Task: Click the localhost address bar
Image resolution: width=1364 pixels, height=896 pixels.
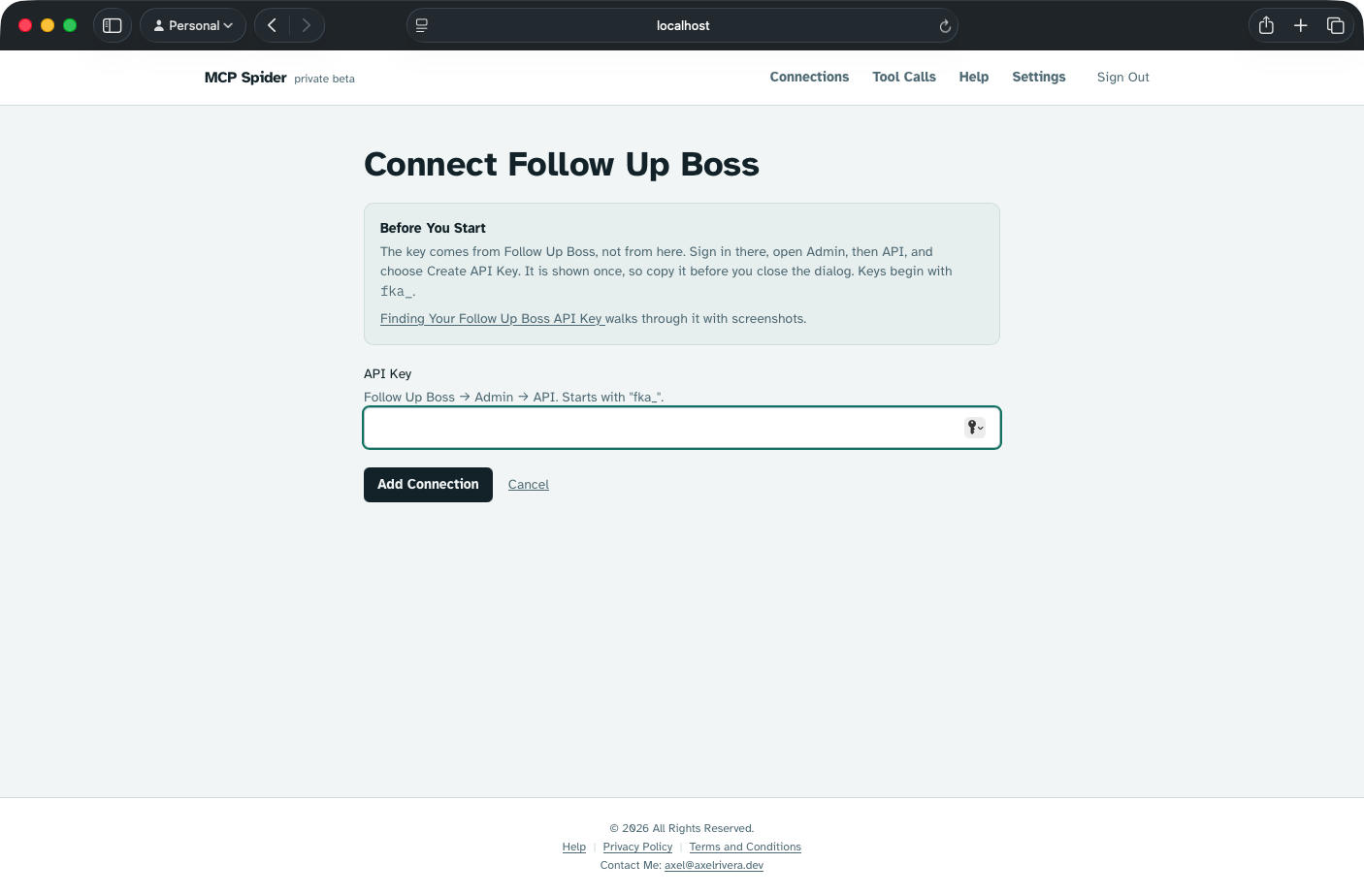Action: (x=682, y=25)
